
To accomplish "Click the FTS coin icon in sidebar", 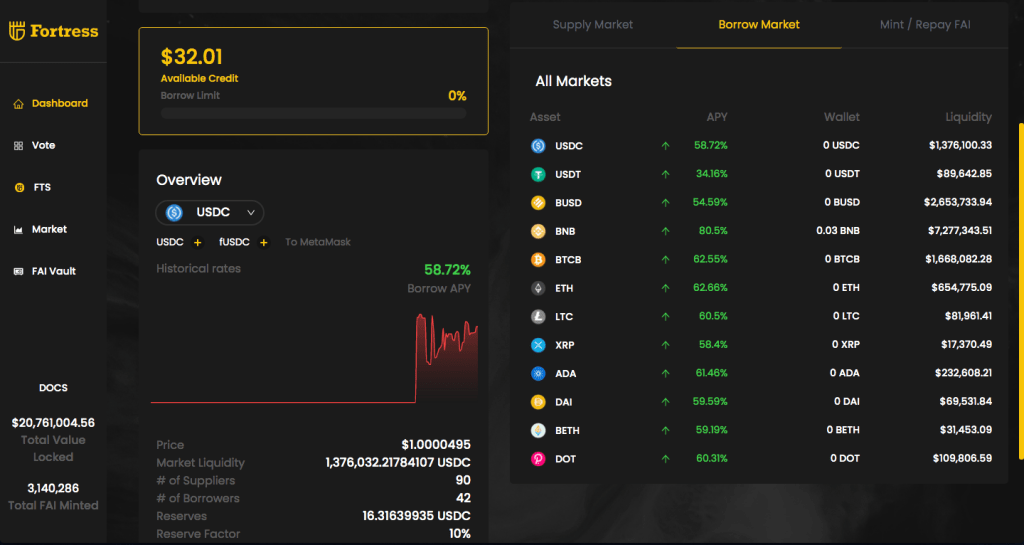I will [19, 187].
